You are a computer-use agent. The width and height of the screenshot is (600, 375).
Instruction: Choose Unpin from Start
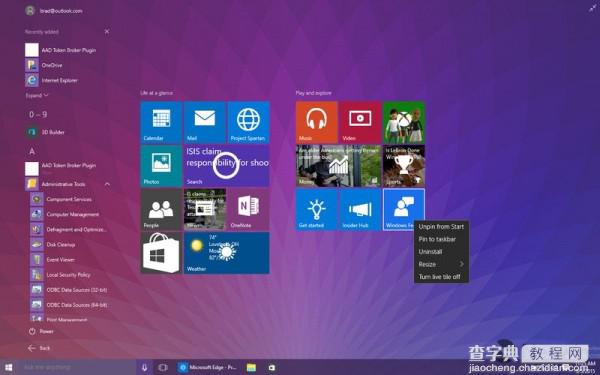tap(441, 227)
